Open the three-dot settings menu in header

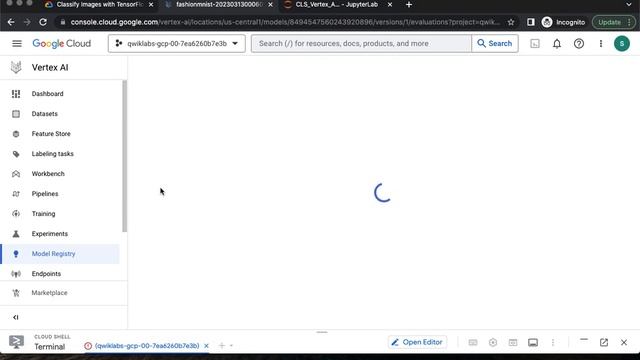click(601, 43)
